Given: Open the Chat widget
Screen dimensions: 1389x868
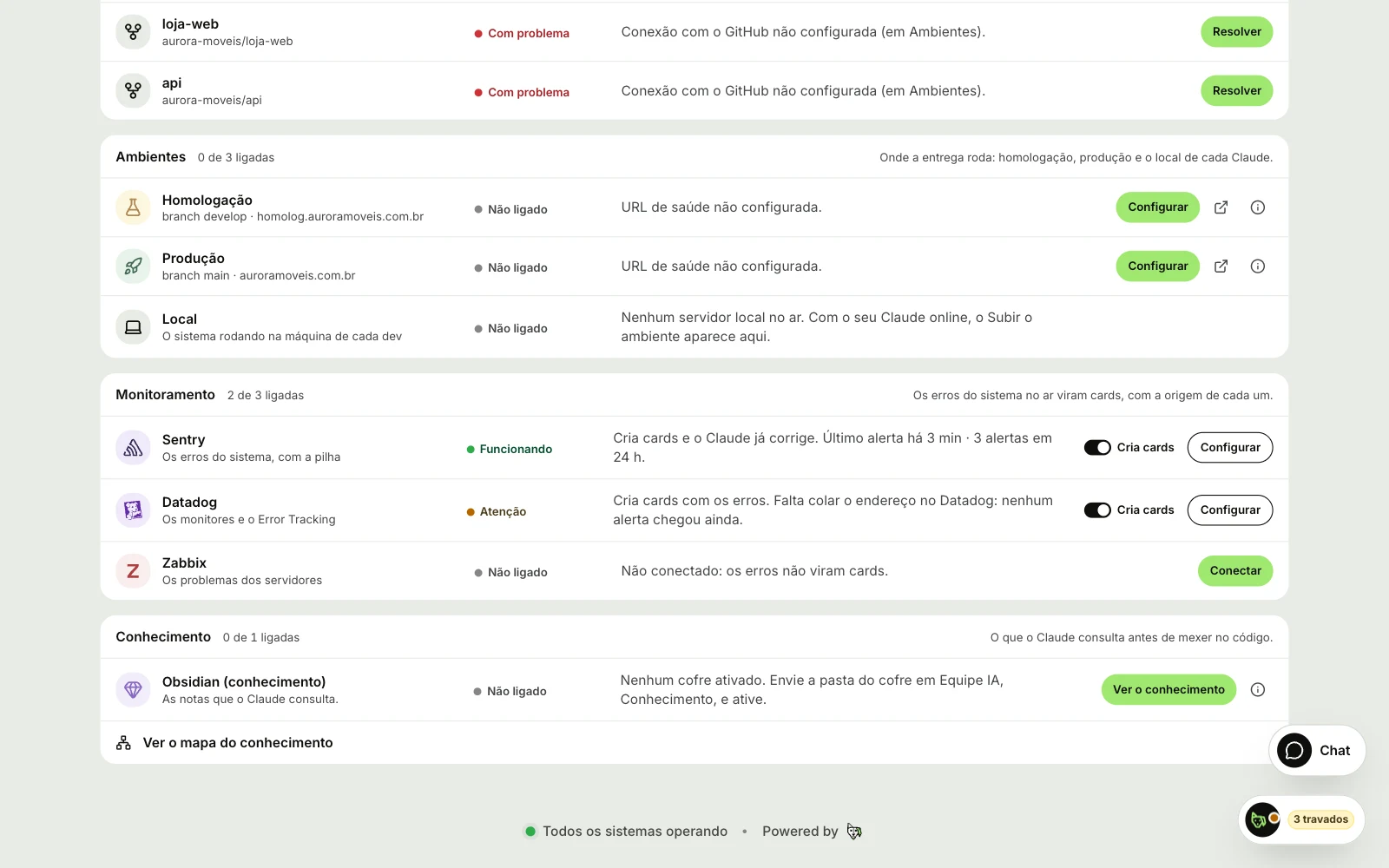Looking at the screenshot, I should 1317,751.
